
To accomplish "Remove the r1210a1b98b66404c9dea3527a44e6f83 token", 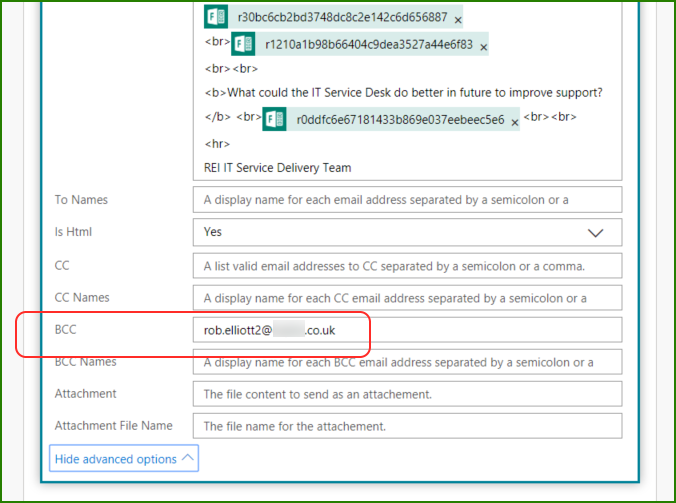I will click(484, 47).
